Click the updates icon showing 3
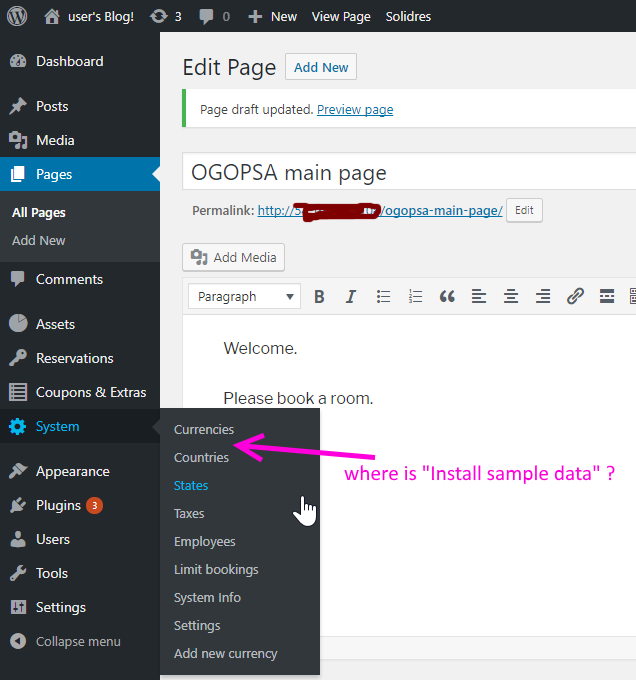 (165, 16)
